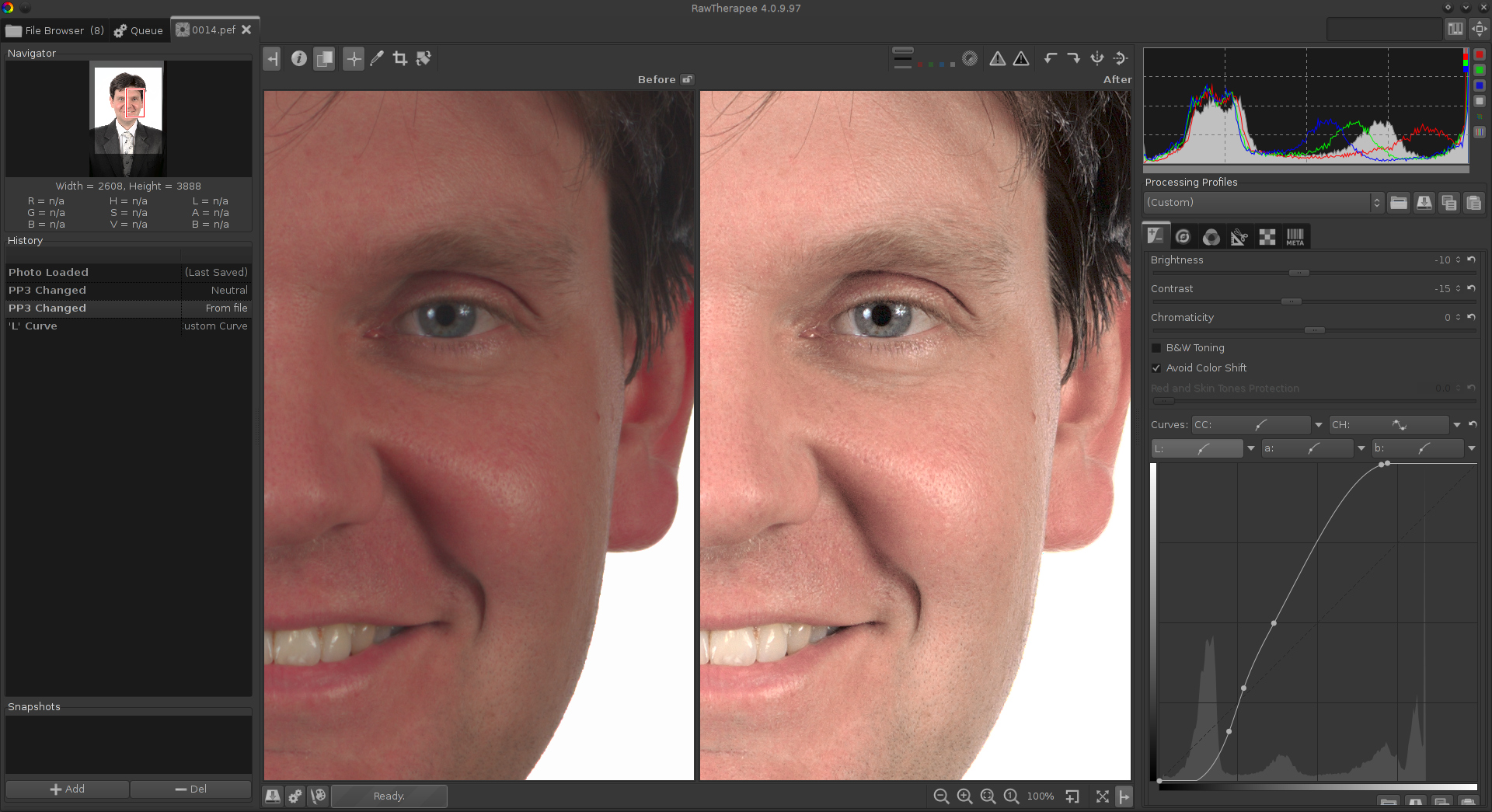Screen dimensions: 1492x812
Task: Select the L curve button
Action: (1197, 448)
